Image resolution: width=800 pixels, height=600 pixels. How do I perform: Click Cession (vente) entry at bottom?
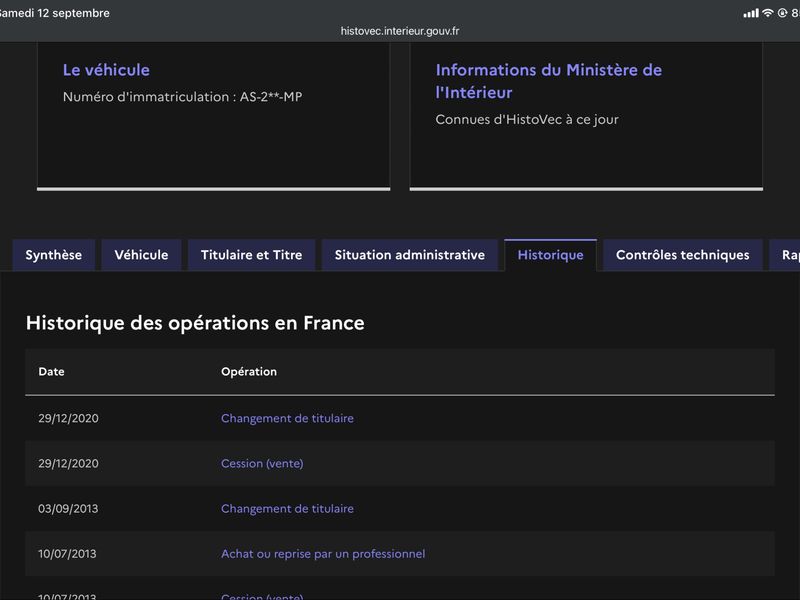[262, 596]
